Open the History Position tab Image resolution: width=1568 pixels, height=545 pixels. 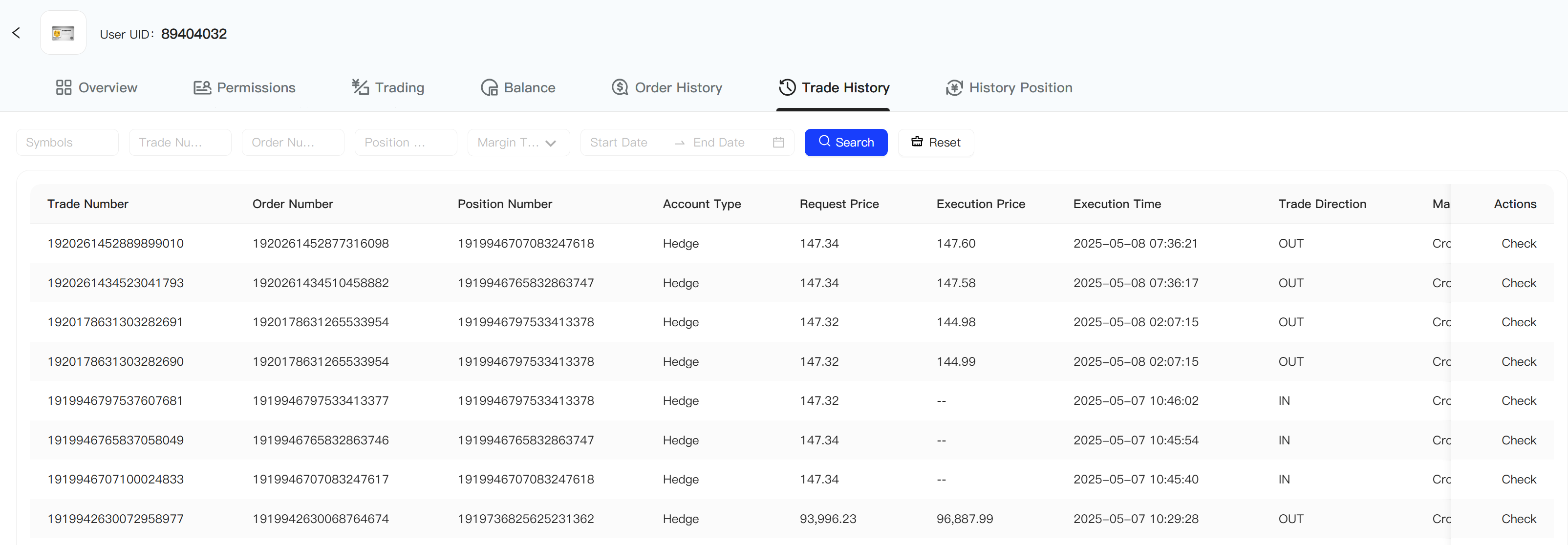tap(1009, 87)
